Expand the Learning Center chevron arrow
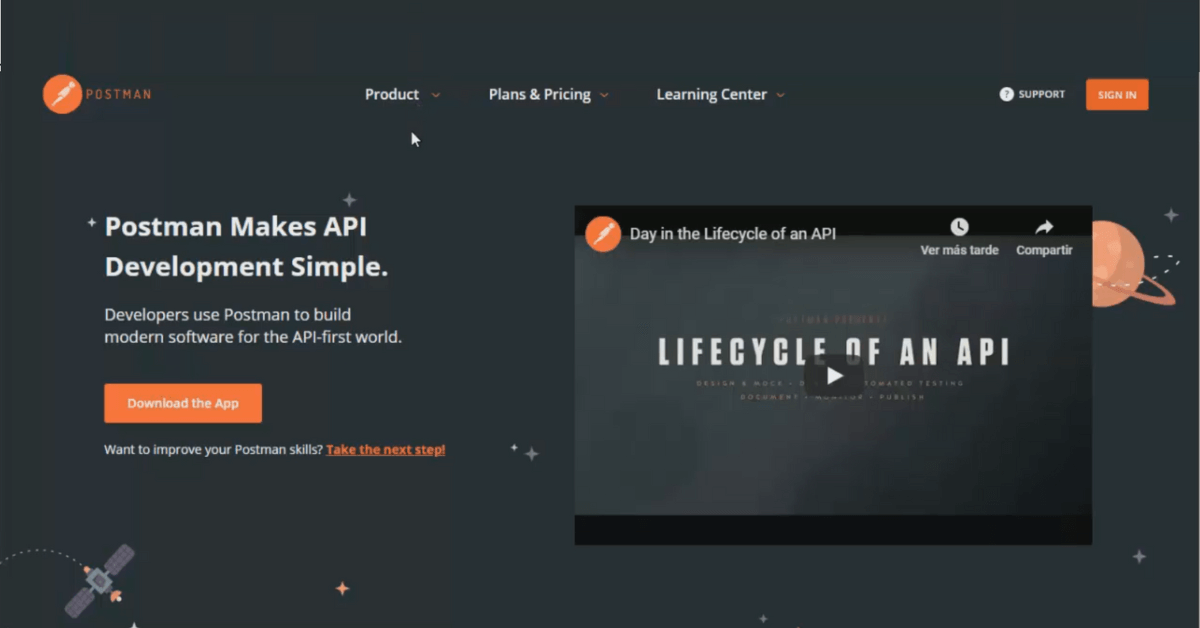This screenshot has height=628, width=1200. 780,95
